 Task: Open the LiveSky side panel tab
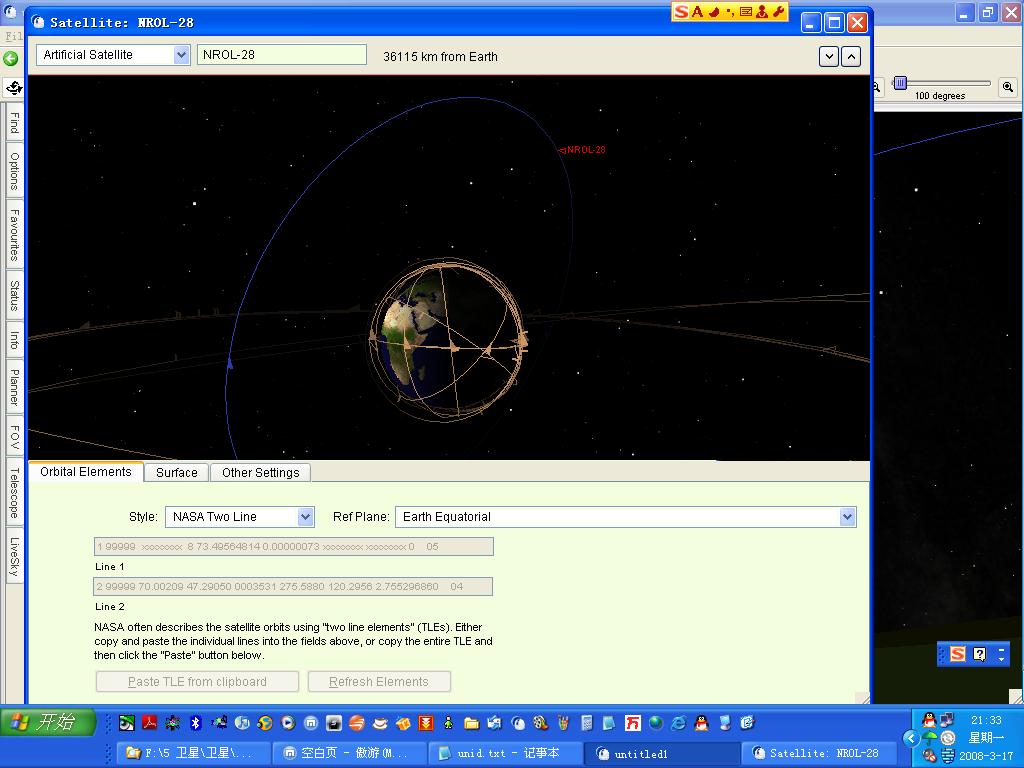(x=14, y=556)
